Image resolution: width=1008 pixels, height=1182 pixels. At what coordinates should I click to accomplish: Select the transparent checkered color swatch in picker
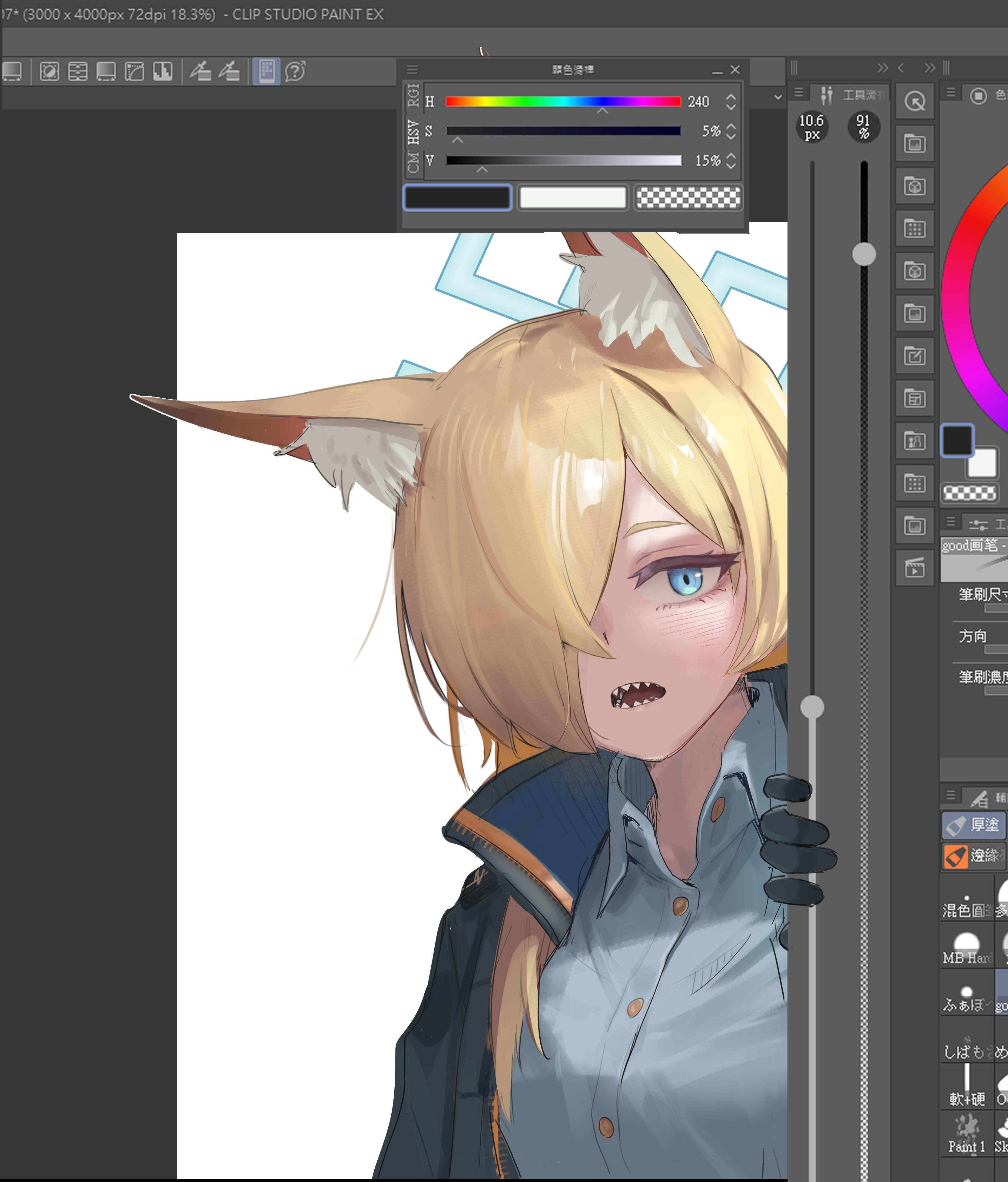pyautogui.click(x=688, y=198)
